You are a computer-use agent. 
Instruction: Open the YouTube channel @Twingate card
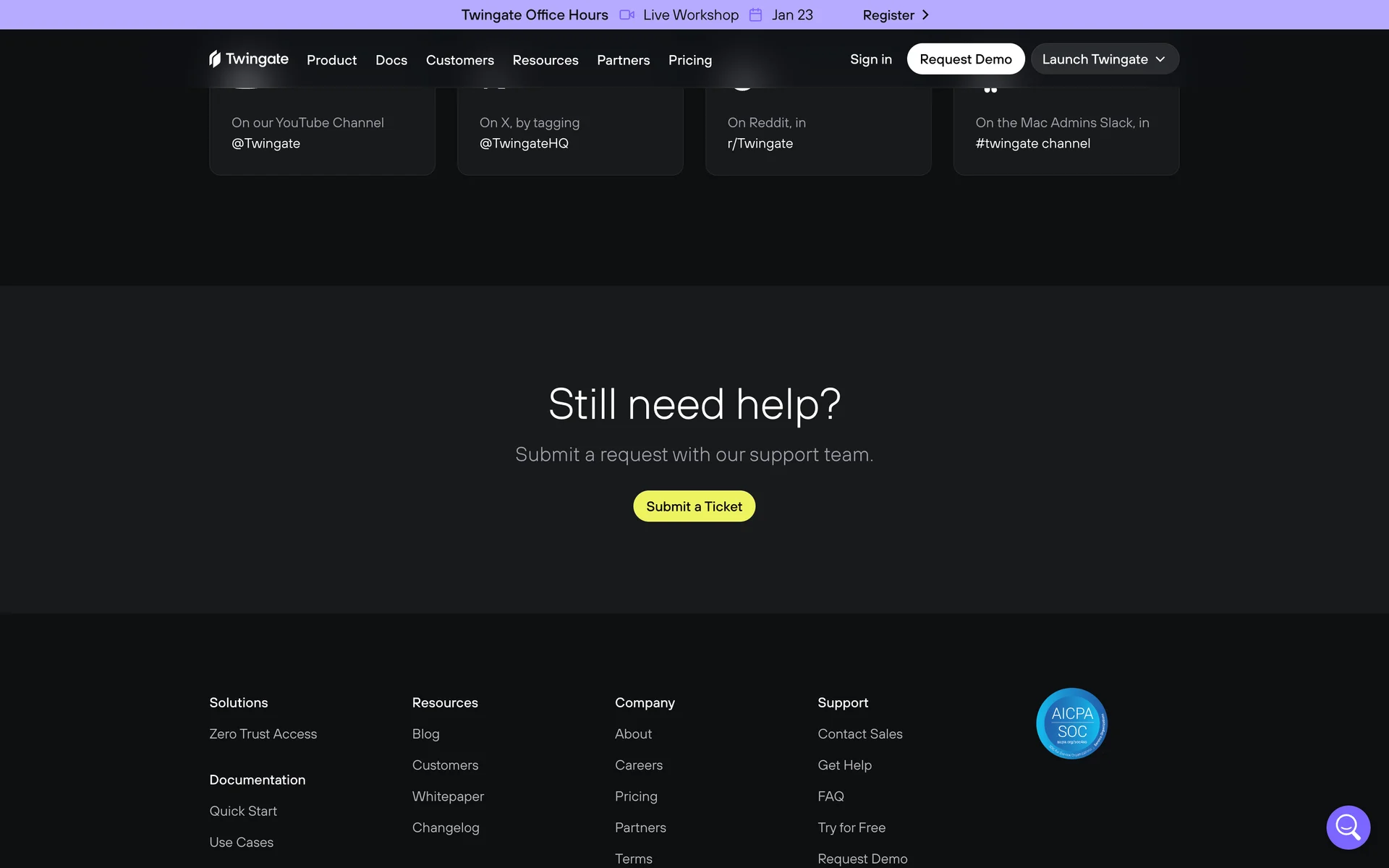(322, 133)
